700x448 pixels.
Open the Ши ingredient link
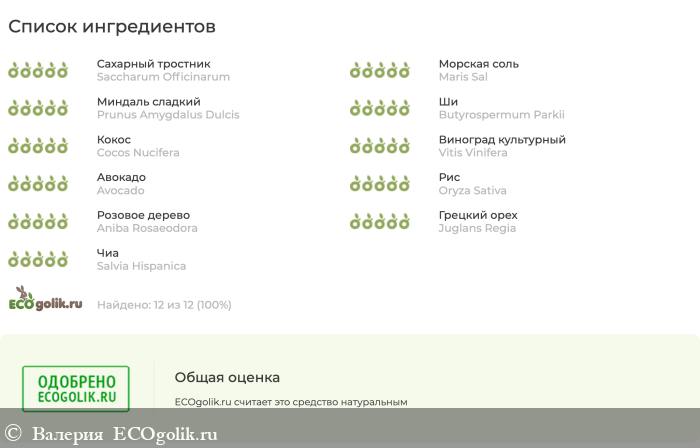(x=448, y=102)
